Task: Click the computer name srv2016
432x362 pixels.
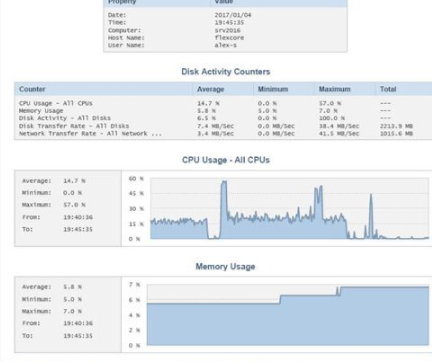Action: point(227,30)
